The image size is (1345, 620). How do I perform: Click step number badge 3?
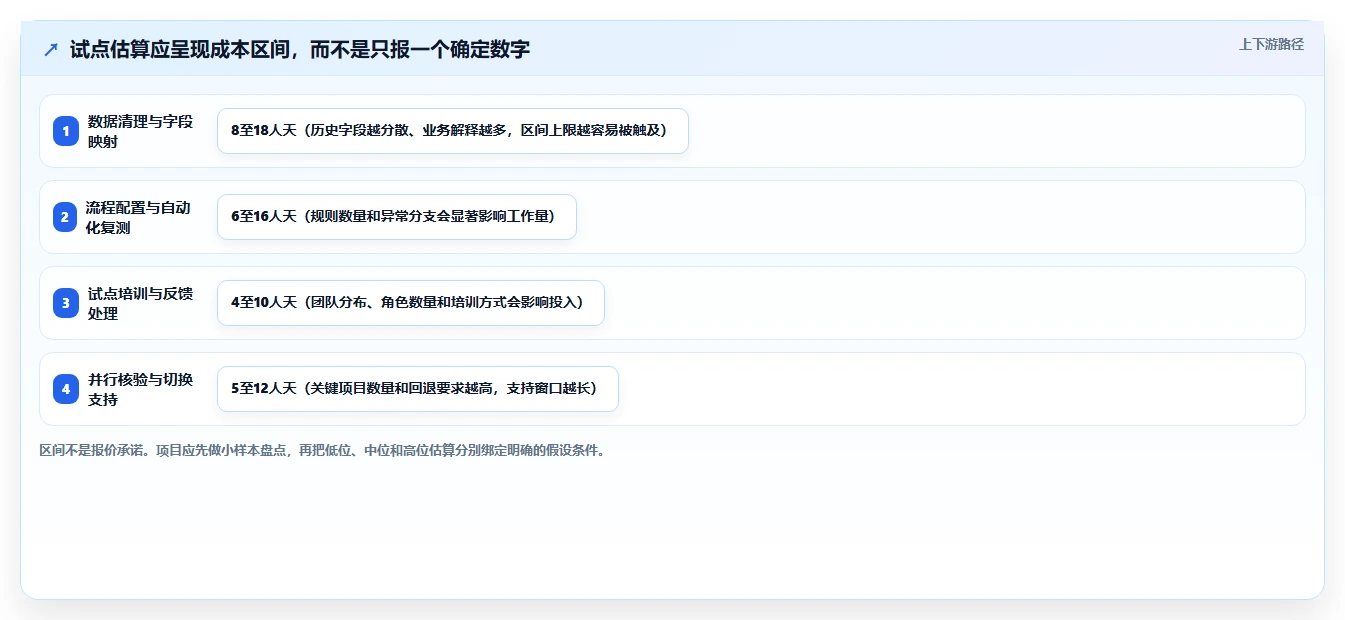coord(66,303)
